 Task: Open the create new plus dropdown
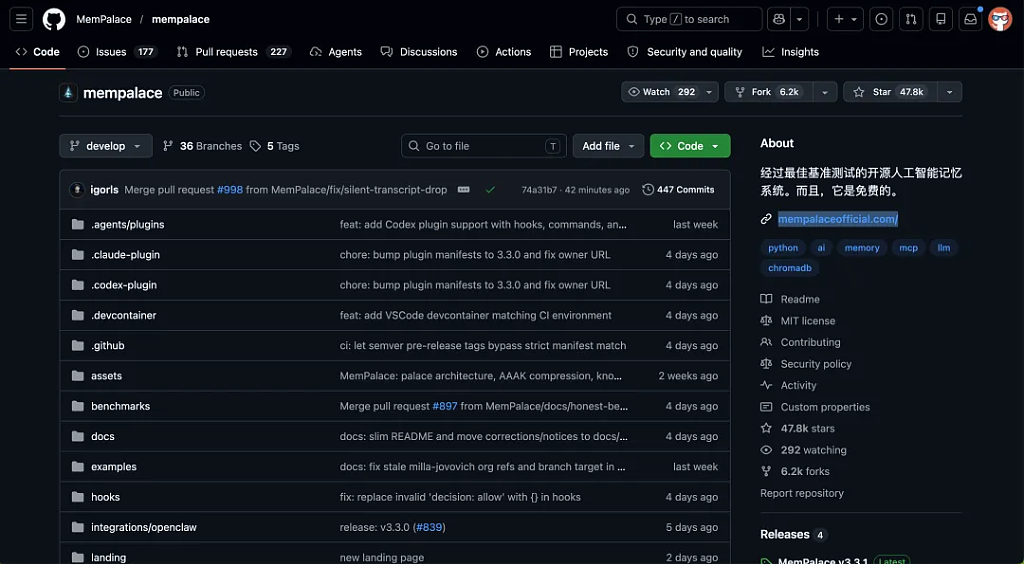(x=846, y=20)
